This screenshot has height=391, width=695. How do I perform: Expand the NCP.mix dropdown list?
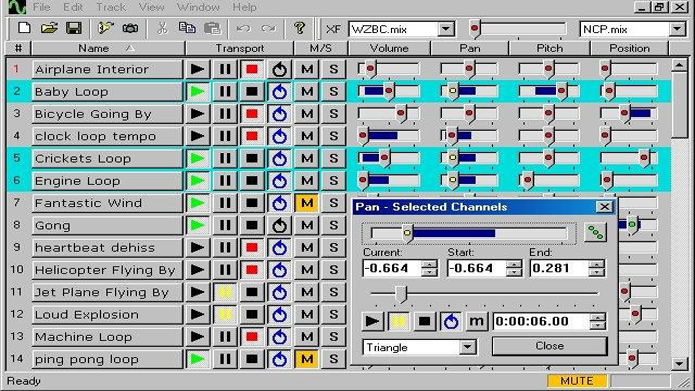[677, 29]
